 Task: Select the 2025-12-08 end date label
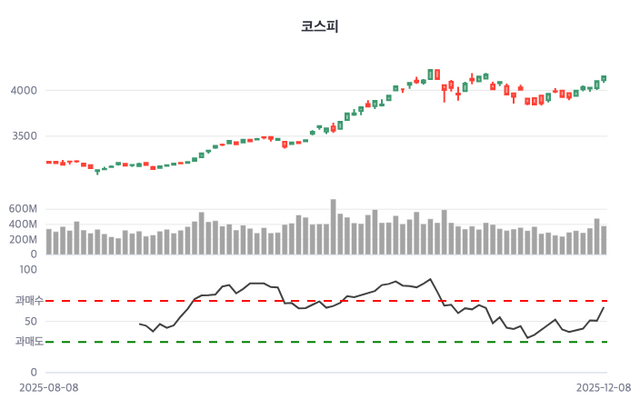pyautogui.click(x=603, y=385)
